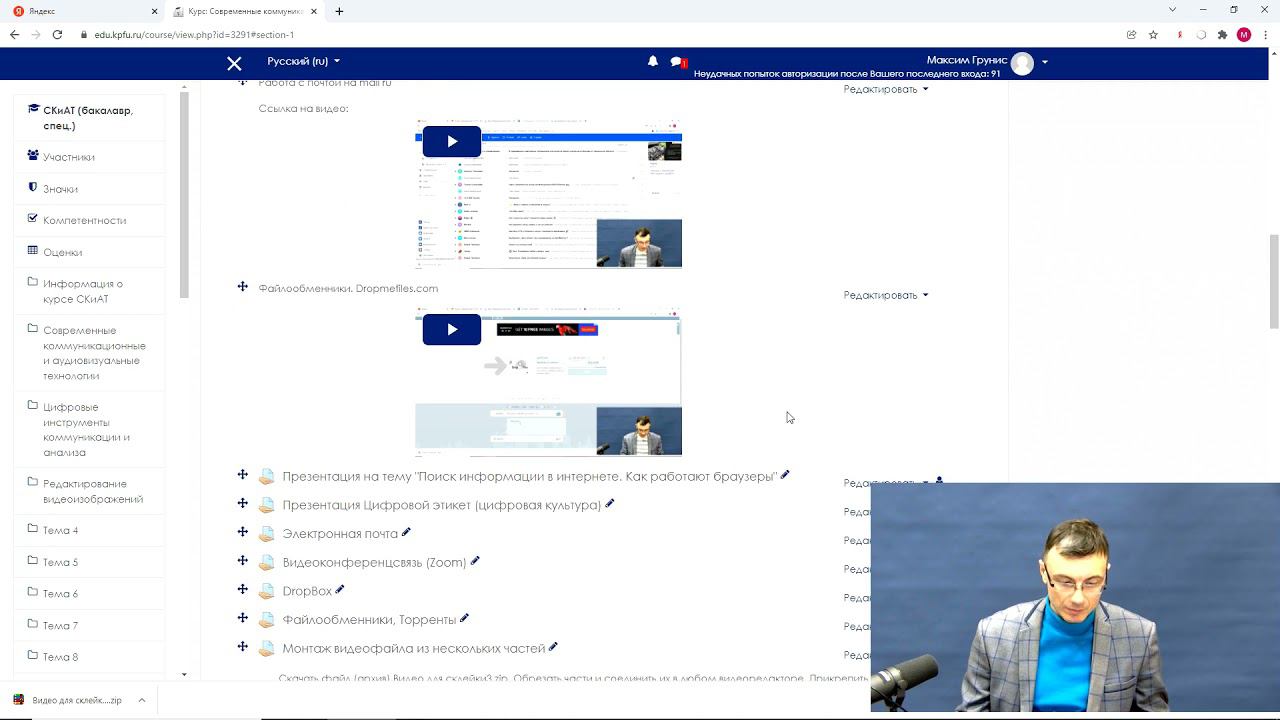This screenshot has width=1280, height=720.
Task: Click move handle for Монтаж видеофайла
Action: (x=243, y=646)
